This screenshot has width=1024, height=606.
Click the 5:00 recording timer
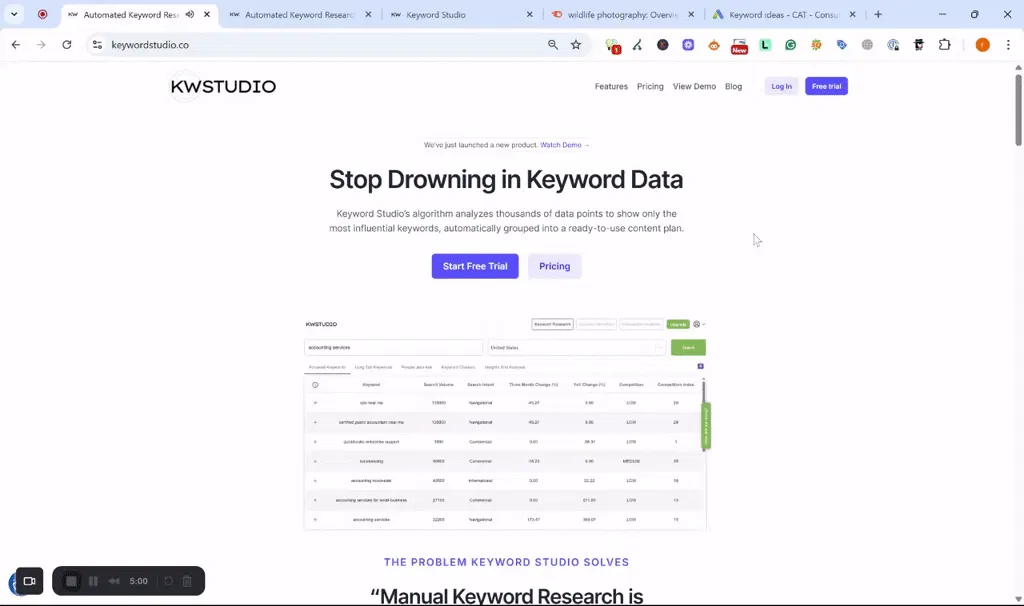pos(138,581)
